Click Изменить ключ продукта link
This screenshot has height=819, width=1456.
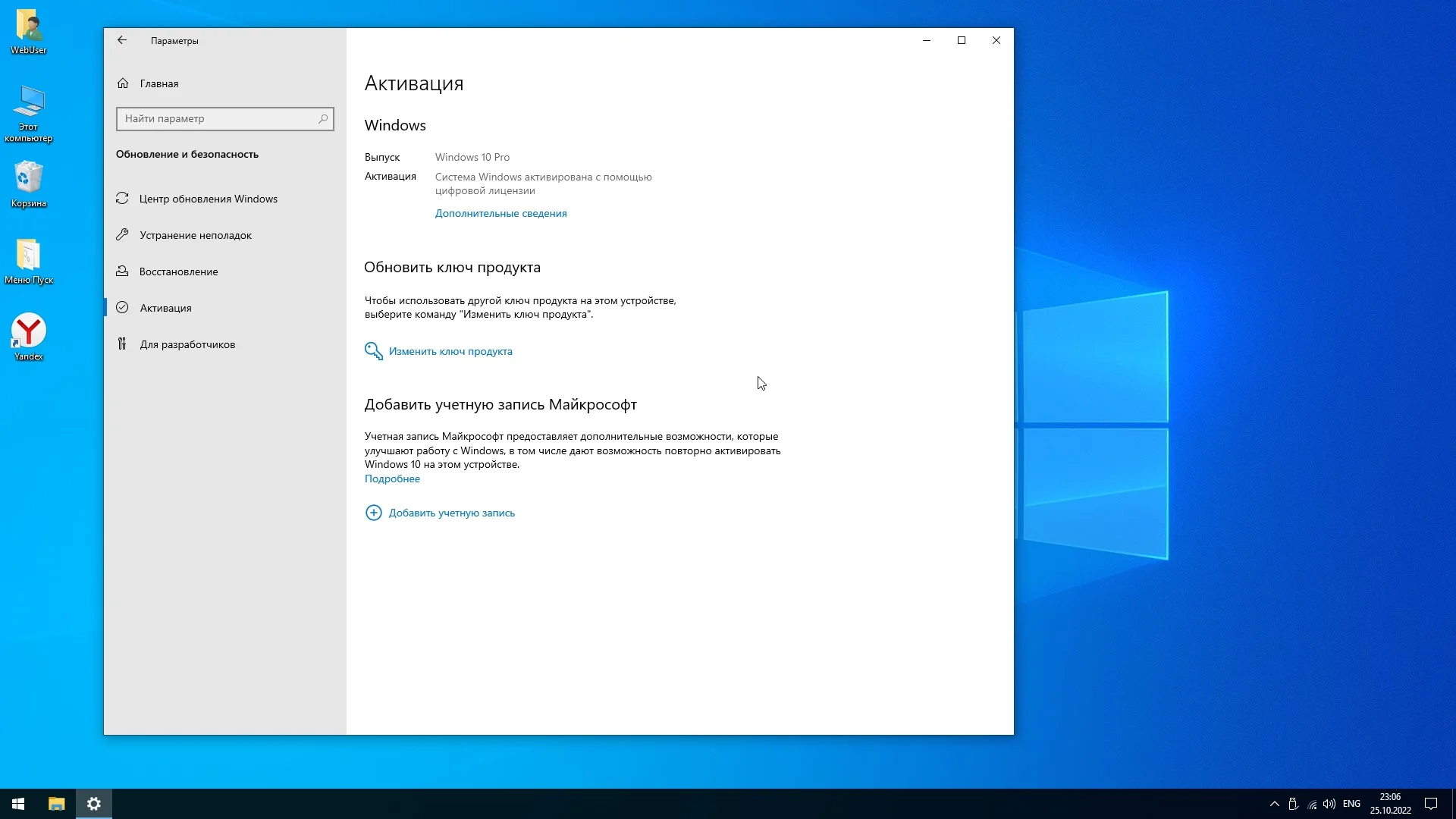point(450,351)
